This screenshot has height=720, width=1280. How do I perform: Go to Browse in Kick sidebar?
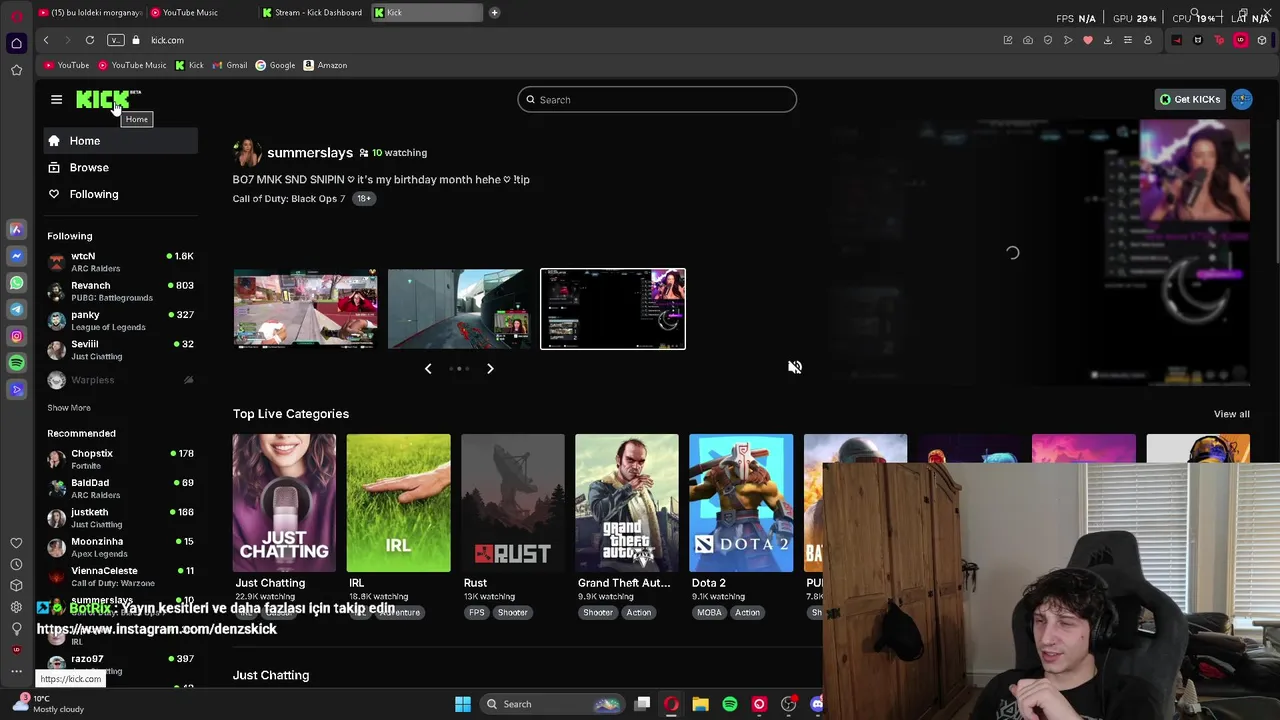(x=121, y=167)
